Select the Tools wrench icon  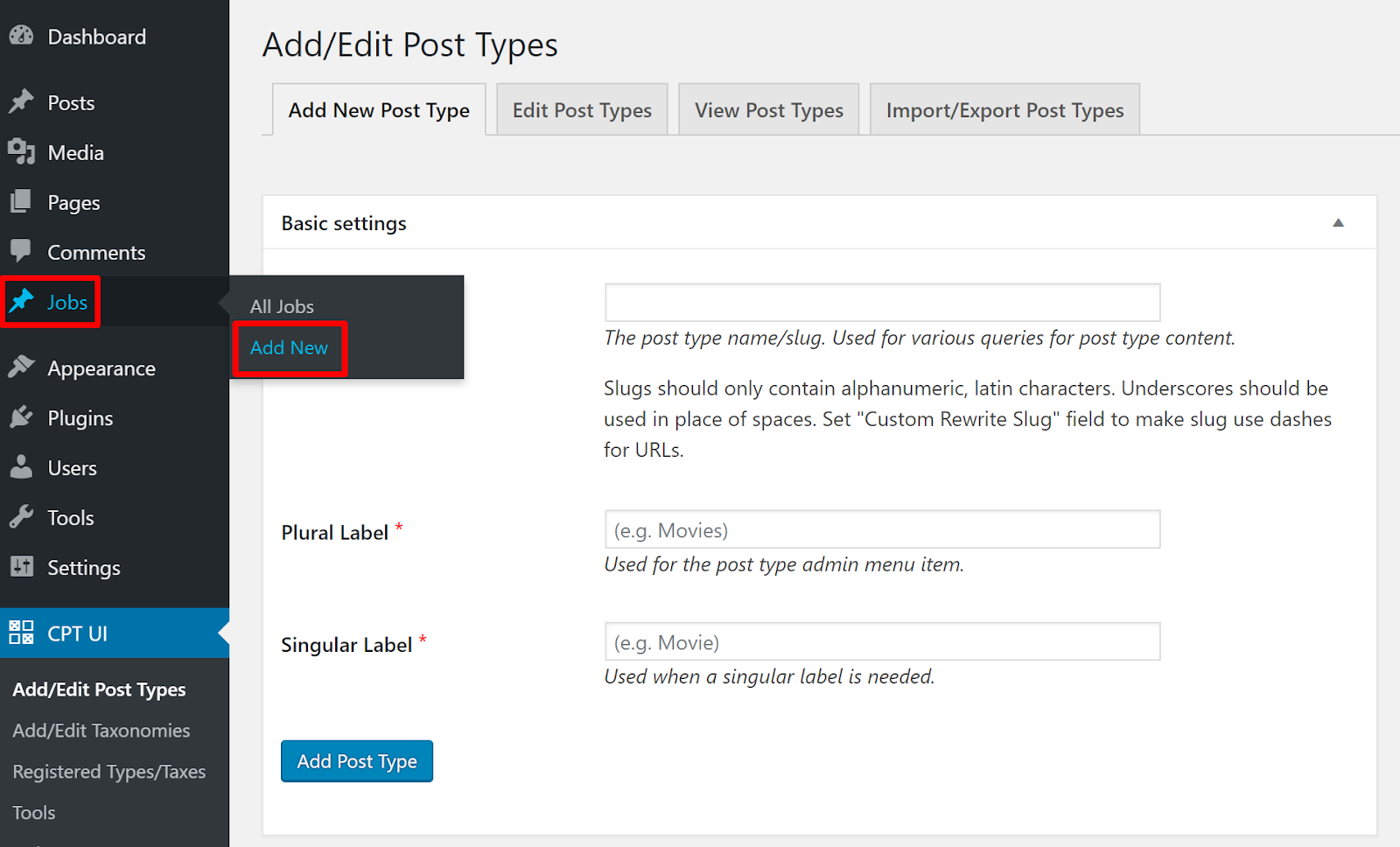pyautogui.click(x=22, y=517)
